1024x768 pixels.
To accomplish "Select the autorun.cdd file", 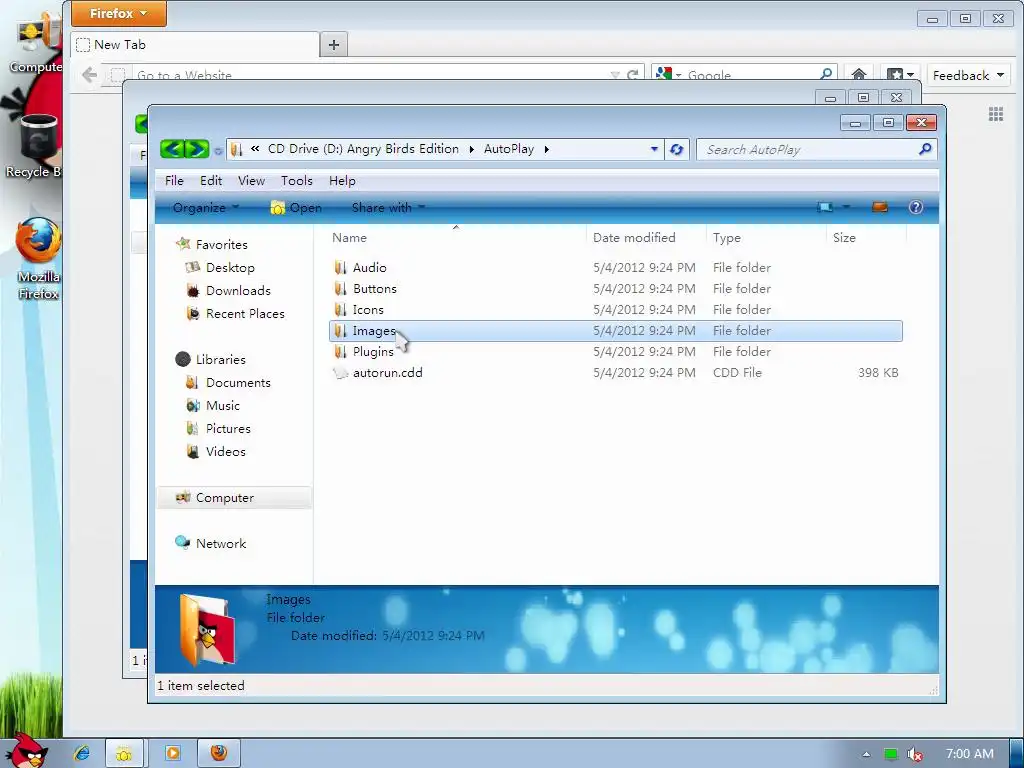I will pos(387,373).
